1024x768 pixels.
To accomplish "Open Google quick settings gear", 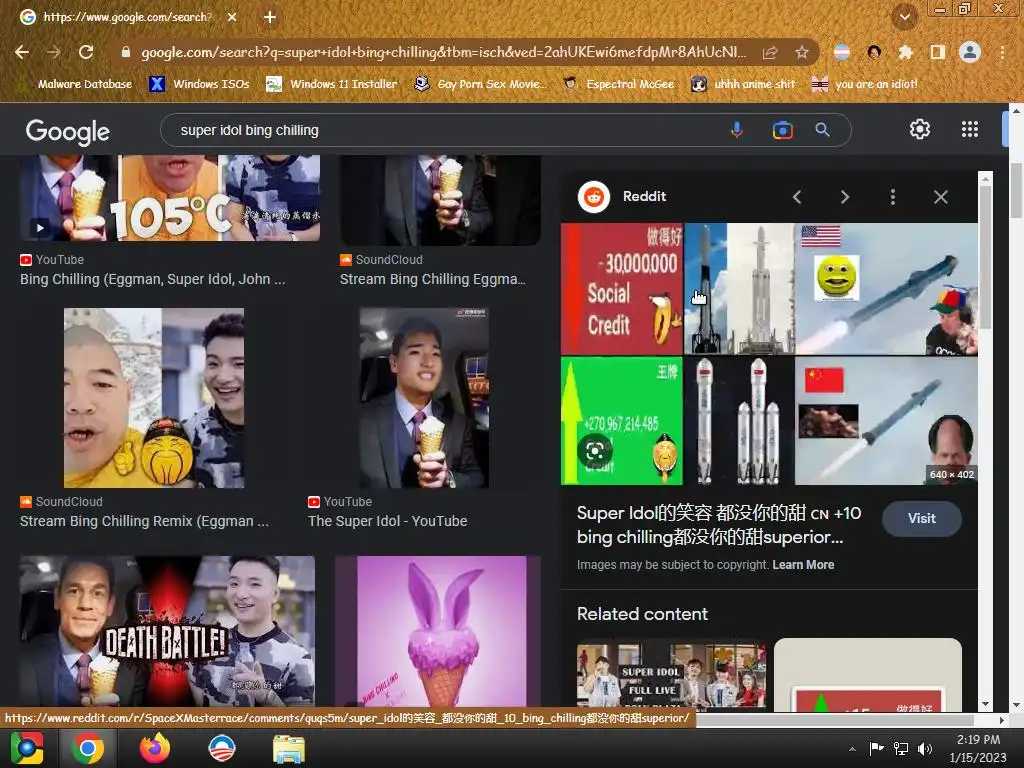I will point(920,129).
